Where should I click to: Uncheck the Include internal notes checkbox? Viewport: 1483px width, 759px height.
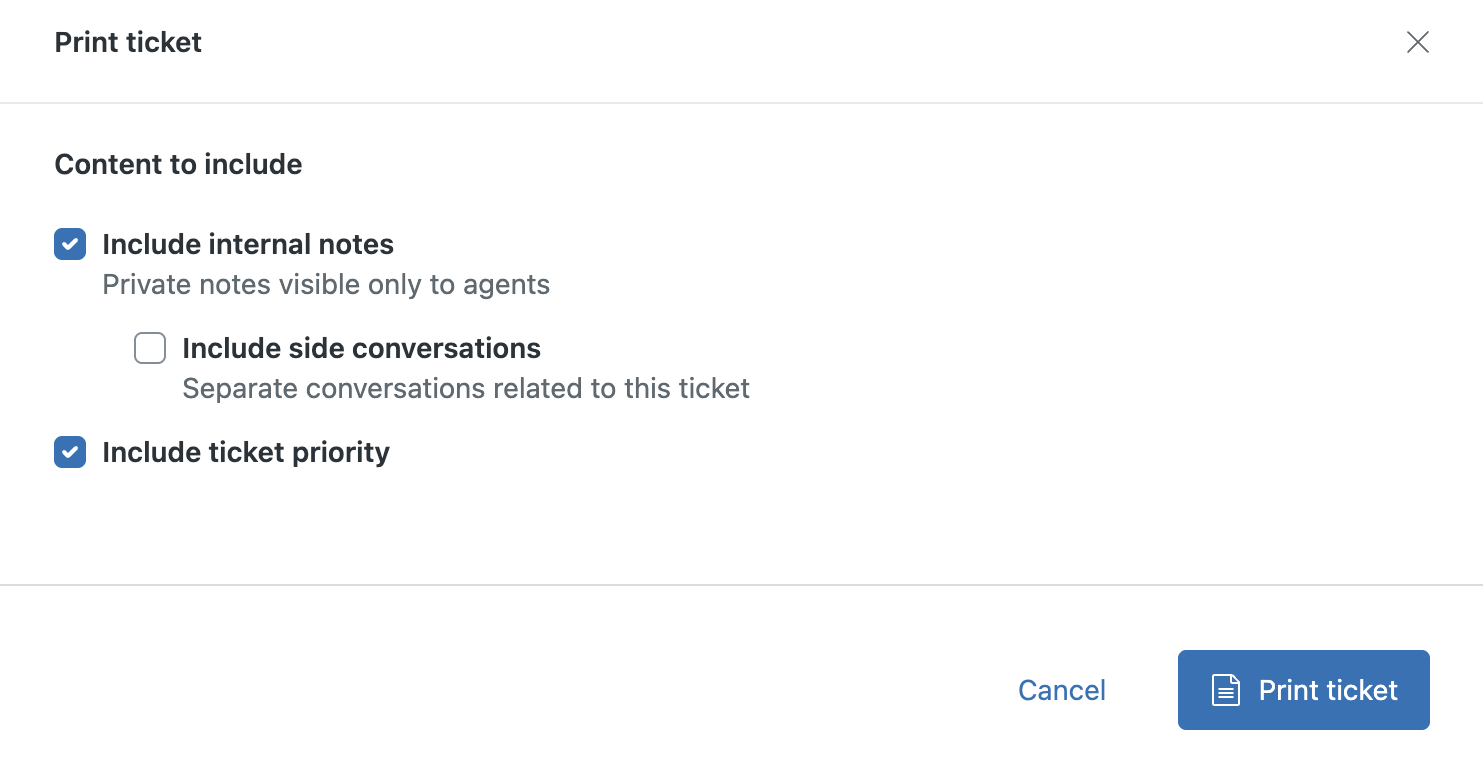click(70, 244)
